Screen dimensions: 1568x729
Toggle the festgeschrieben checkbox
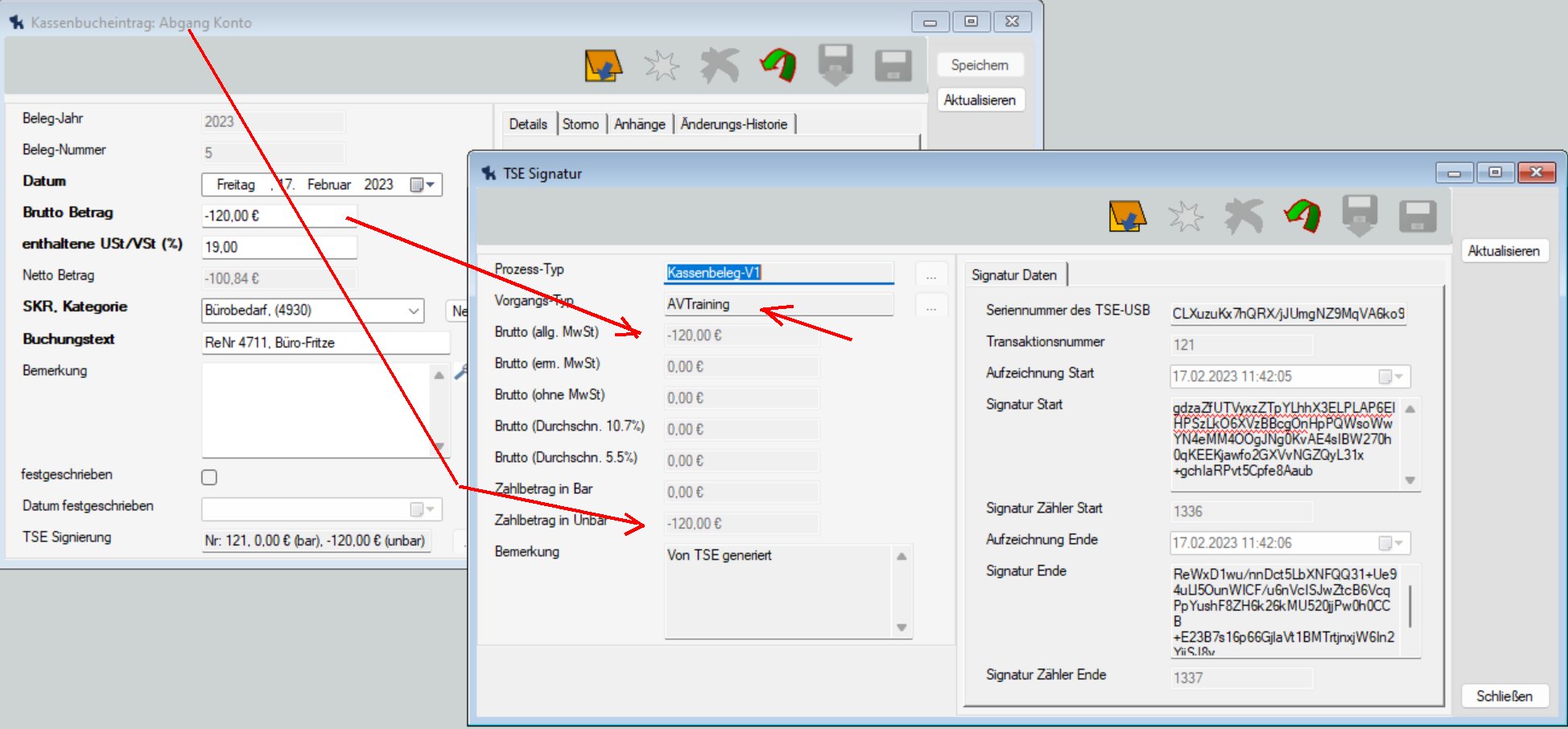point(209,477)
